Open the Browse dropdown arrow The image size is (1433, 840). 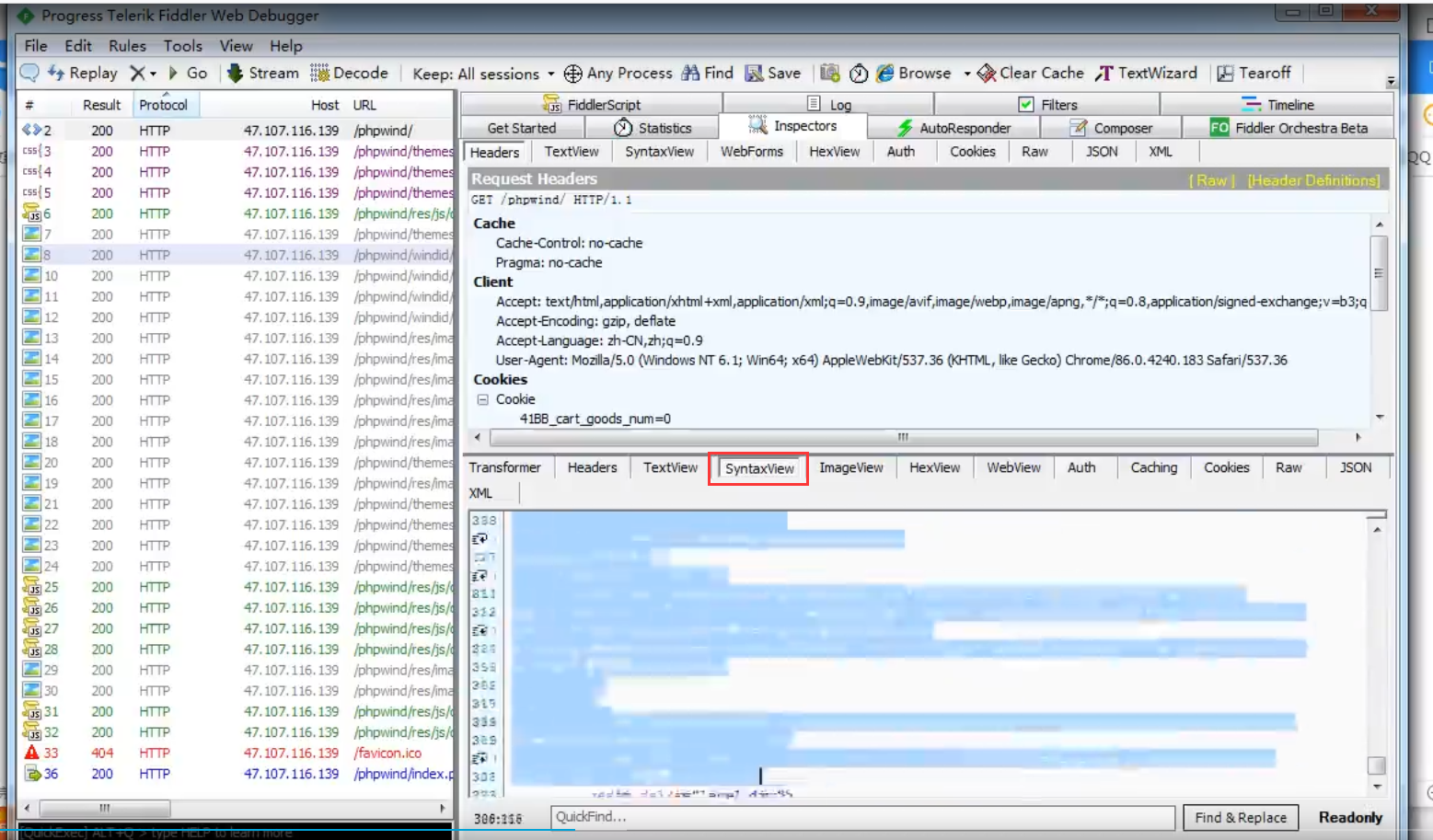967,74
